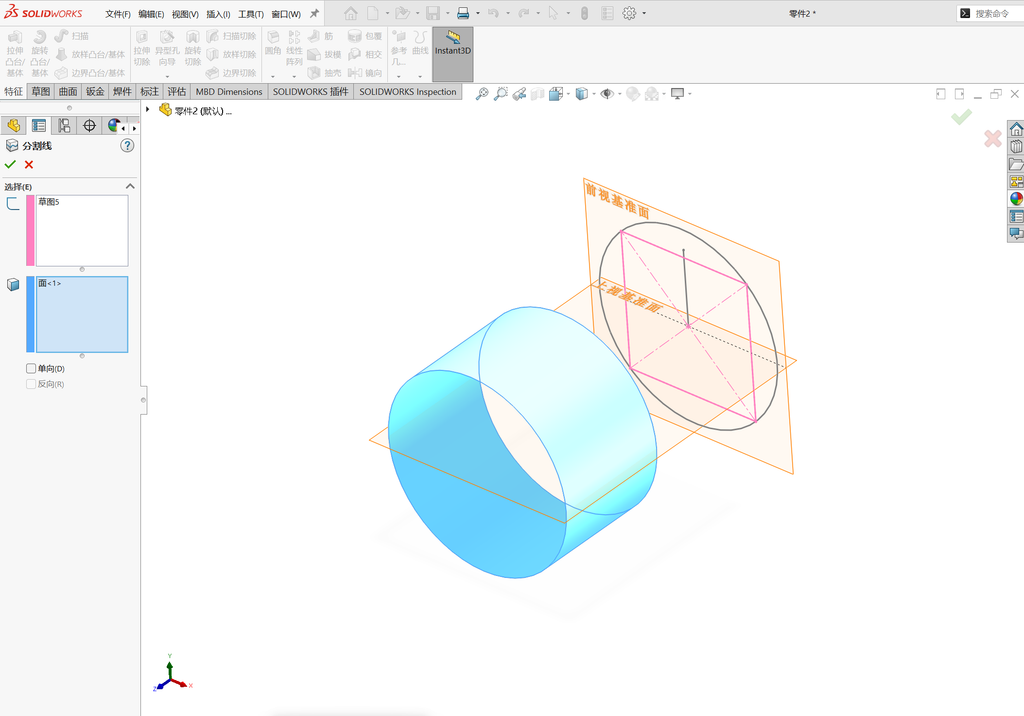Viewport: 1024px width, 716px height.
Task: Click the 搜索命令 search box
Action: point(991,13)
